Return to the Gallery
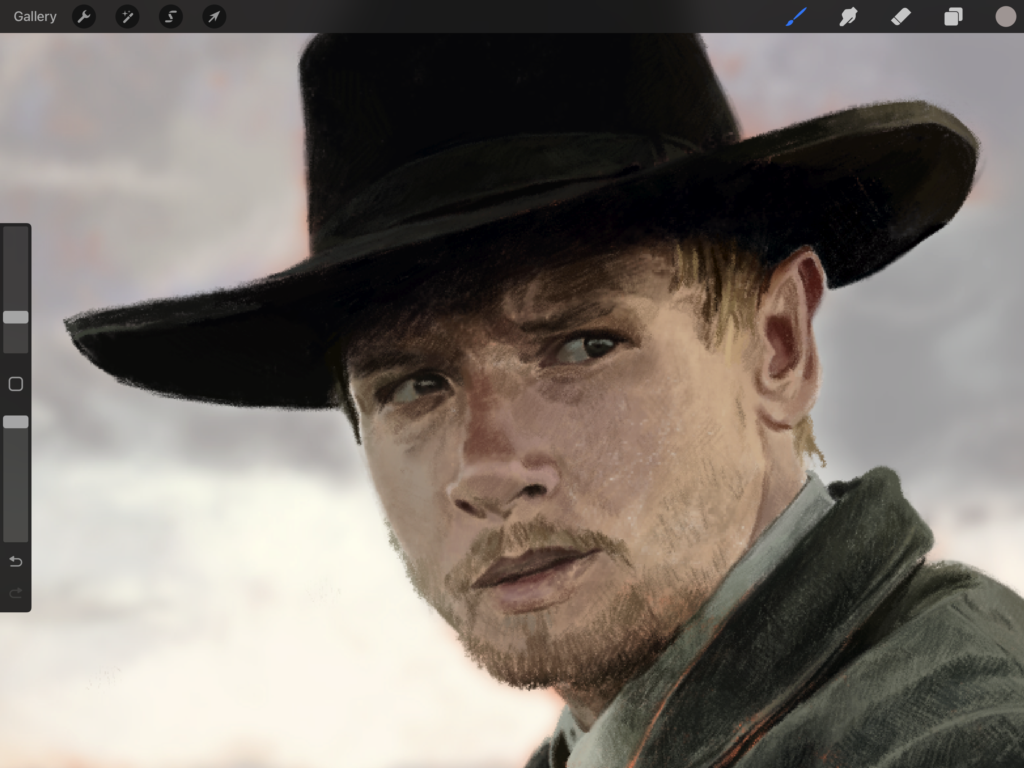 (x=35, y=17)
